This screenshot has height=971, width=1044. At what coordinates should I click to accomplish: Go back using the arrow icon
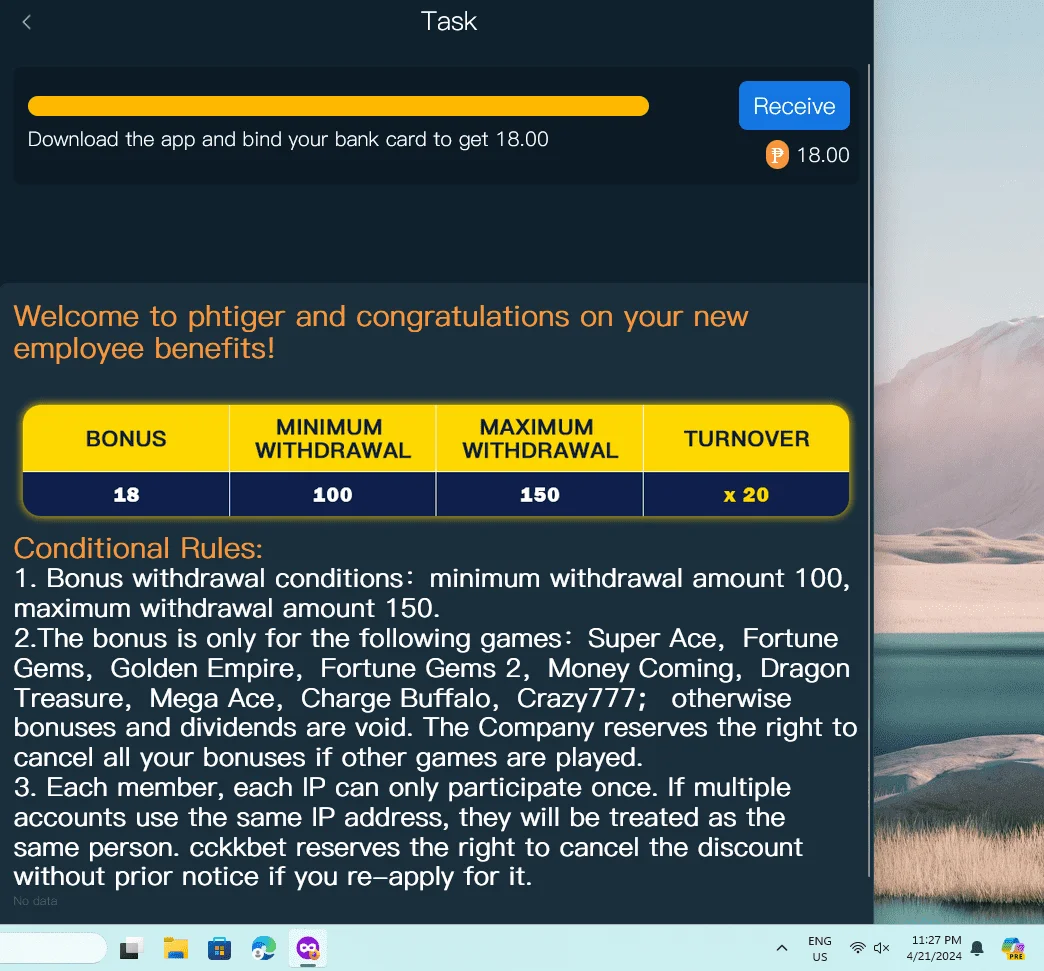pyautogui.click(x=27, y=23)
